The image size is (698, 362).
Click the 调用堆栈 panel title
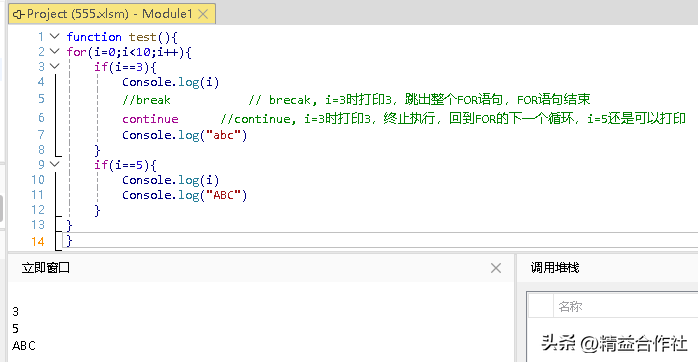555,268
